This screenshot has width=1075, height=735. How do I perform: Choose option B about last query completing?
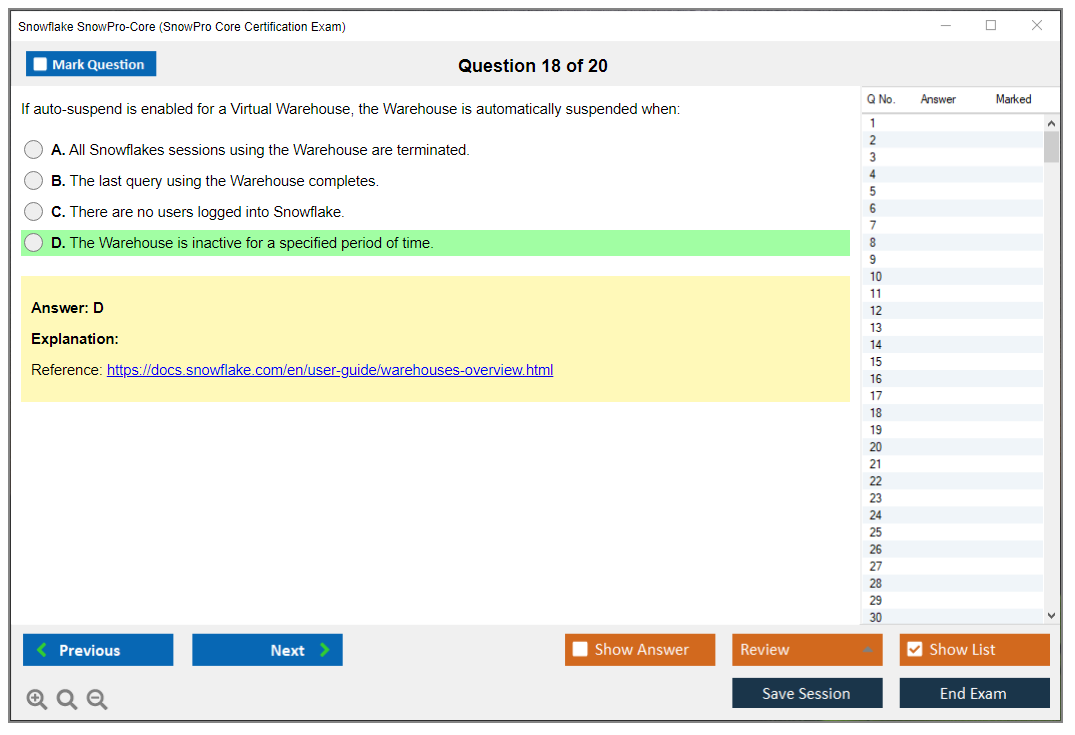click(34, 181)
